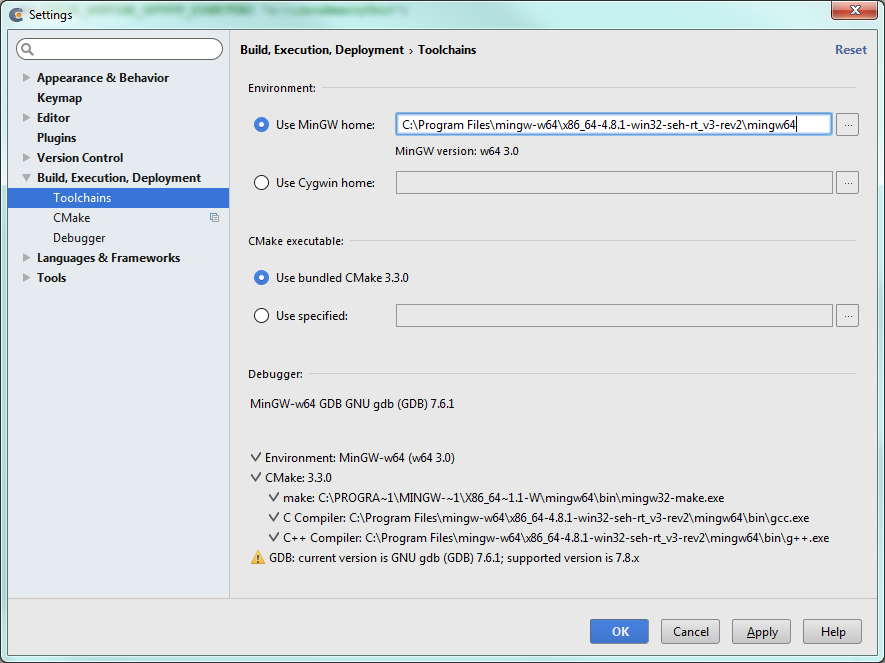Viewport: 885px width, 663px height.
Task: Select the Use MinGW home radio button
Action: (x=261, y=125)
